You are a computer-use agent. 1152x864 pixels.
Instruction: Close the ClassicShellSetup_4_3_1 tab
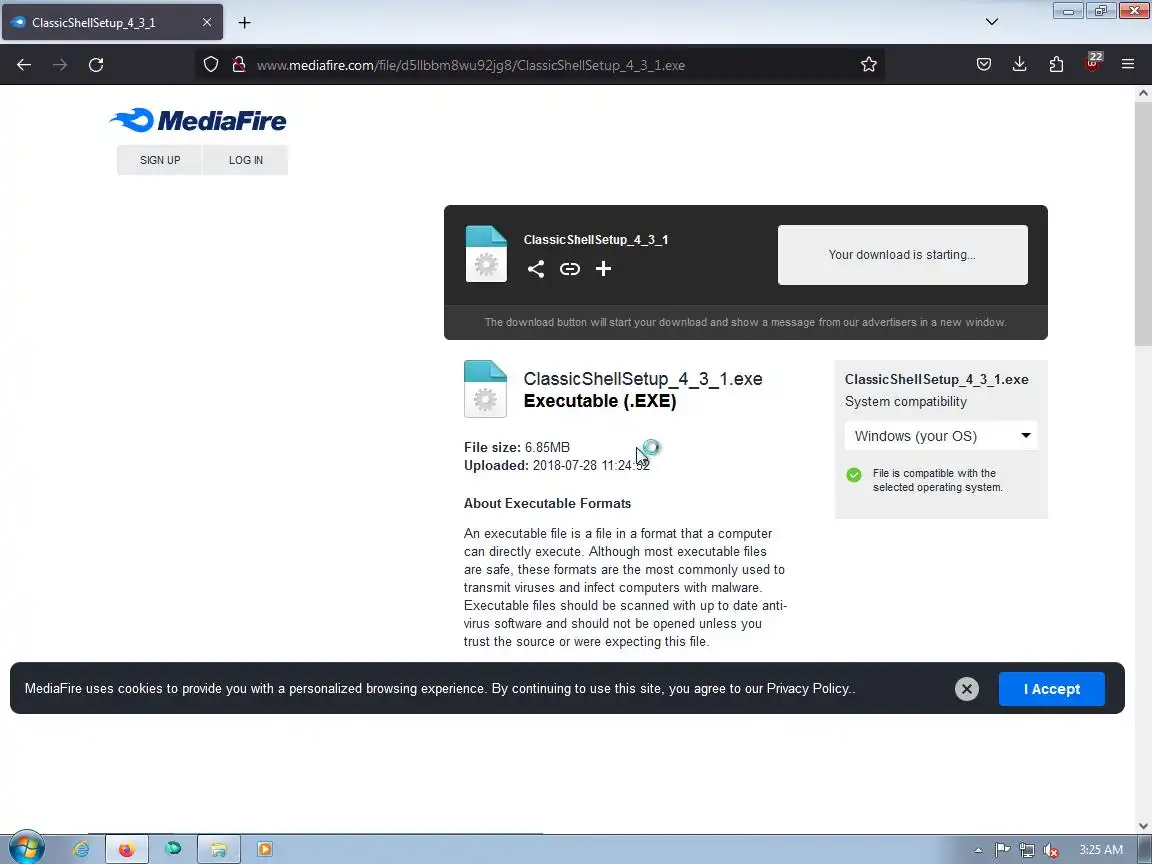click(206, 22)
